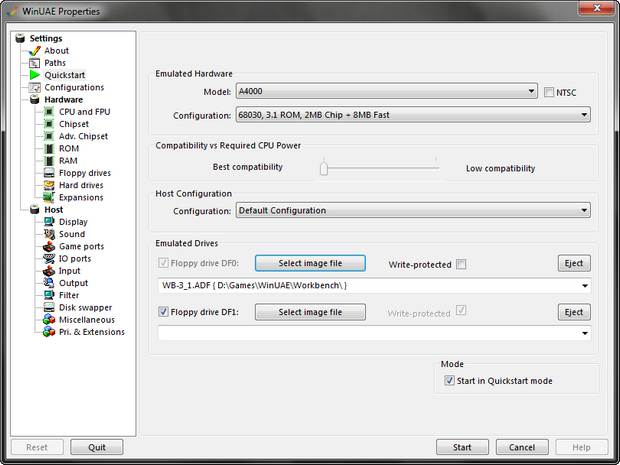620x465 pixels.
Task: Open the Hard drives settings page
Action: pos(81,185)
